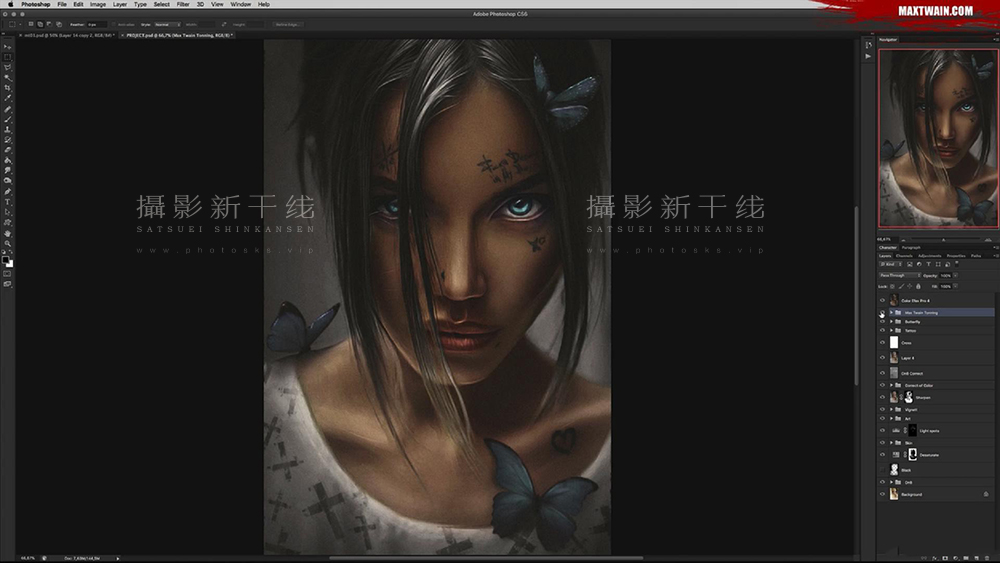The height and width of the screenshot is (563, 1000).
Task: Select the Rectangular Marquee tool
Action: pos(8,57)
